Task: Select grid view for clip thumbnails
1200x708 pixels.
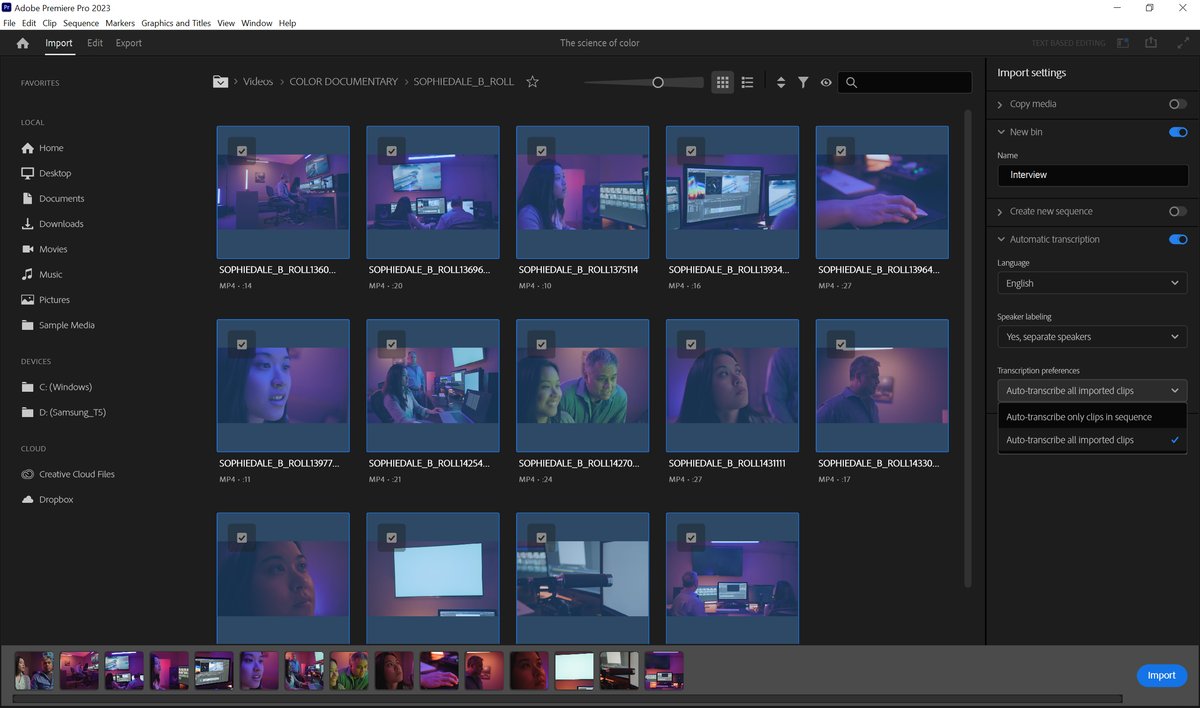Action: (722, 82)
